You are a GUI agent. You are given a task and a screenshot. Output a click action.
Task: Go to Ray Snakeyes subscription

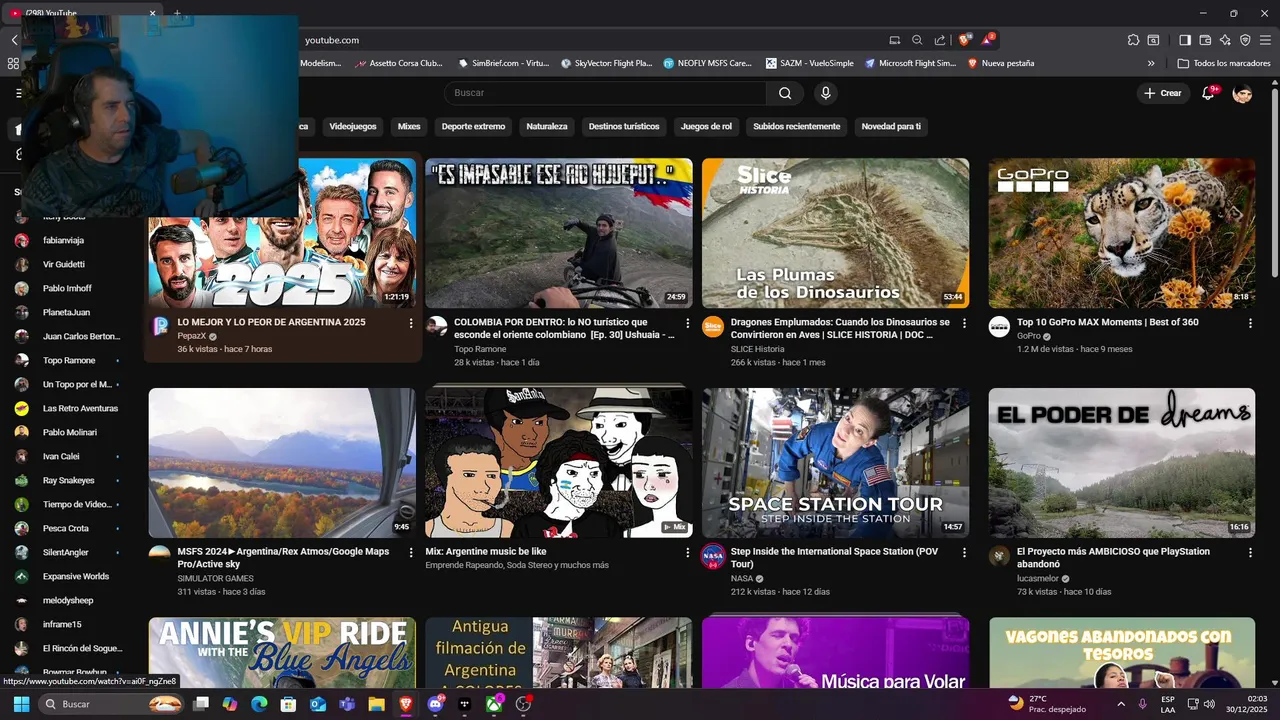pos(68,480)
